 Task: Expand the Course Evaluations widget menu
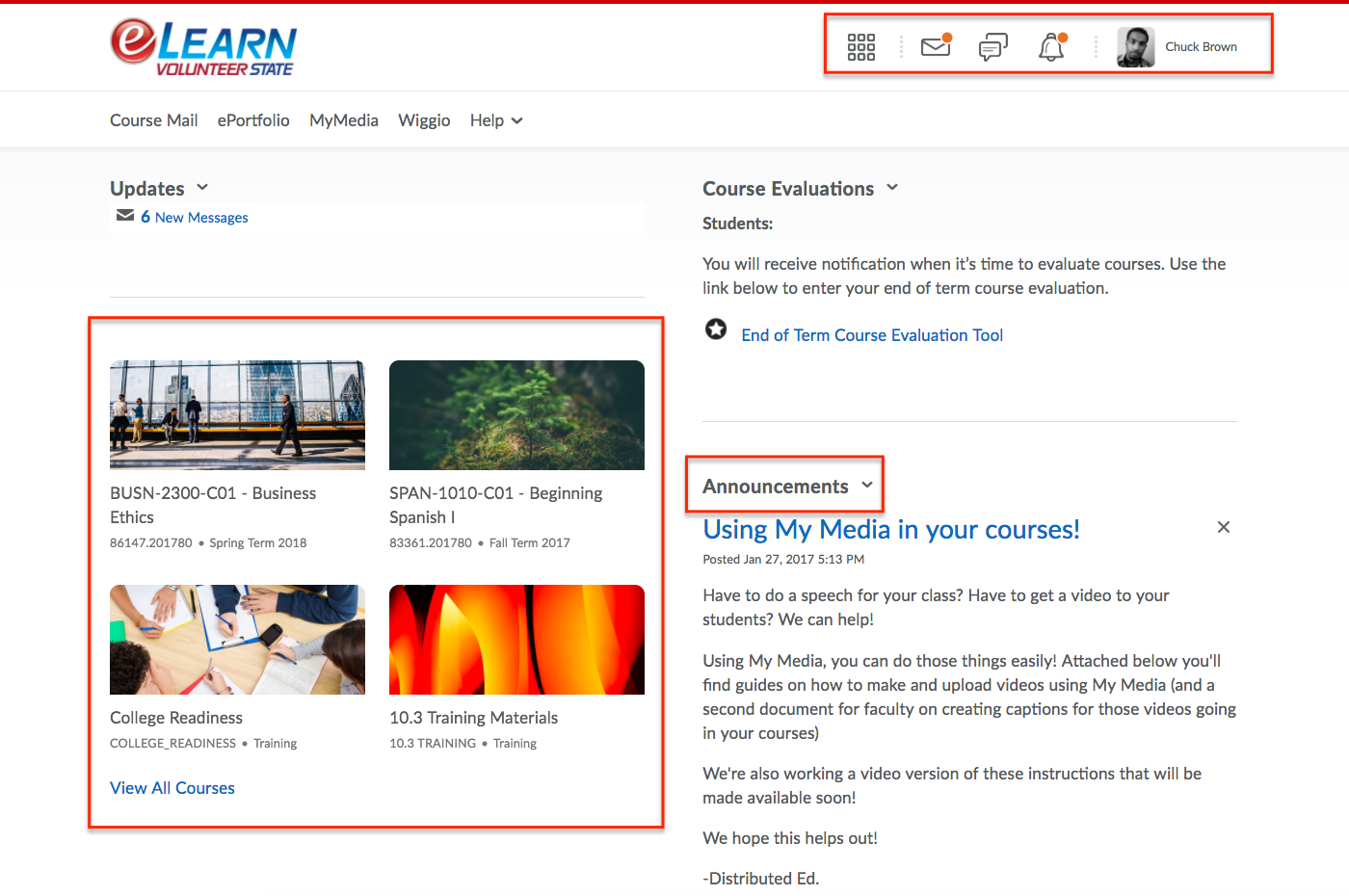(x=892, y=188)
